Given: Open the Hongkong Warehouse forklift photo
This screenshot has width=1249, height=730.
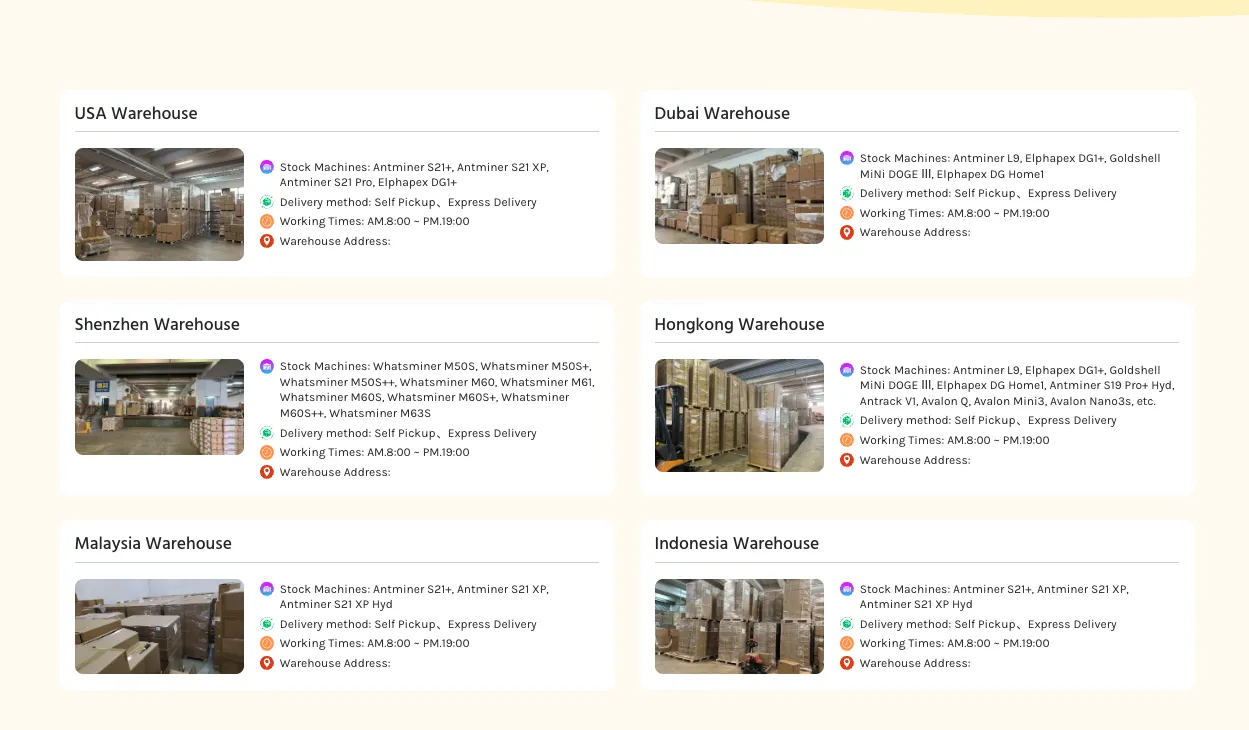Looking at the screenshot, I should (739, 415).
